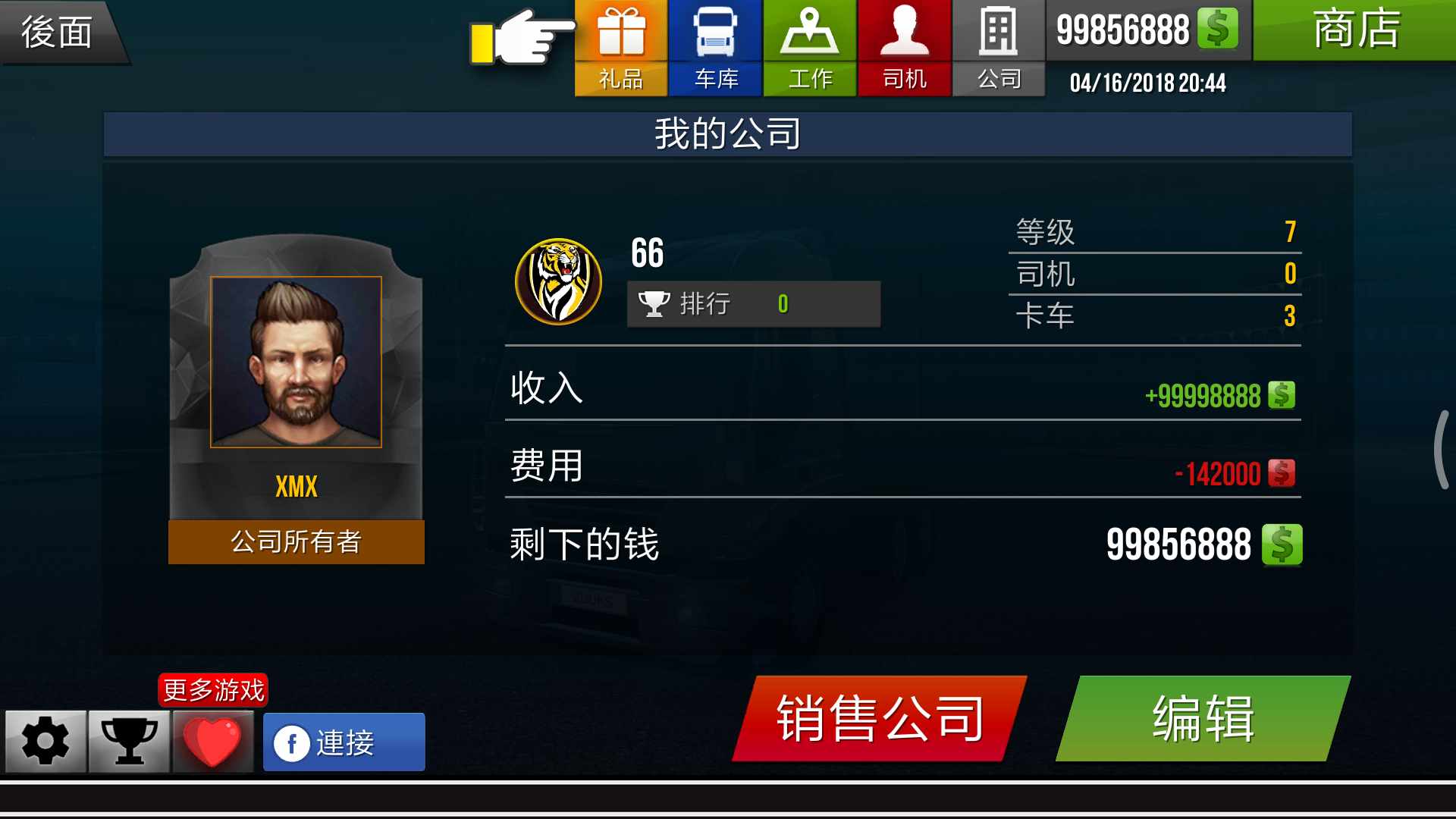Viewport: 1456px width, 819px height.
Task: Tap the tiger company logo
Action: pos(558,281)
